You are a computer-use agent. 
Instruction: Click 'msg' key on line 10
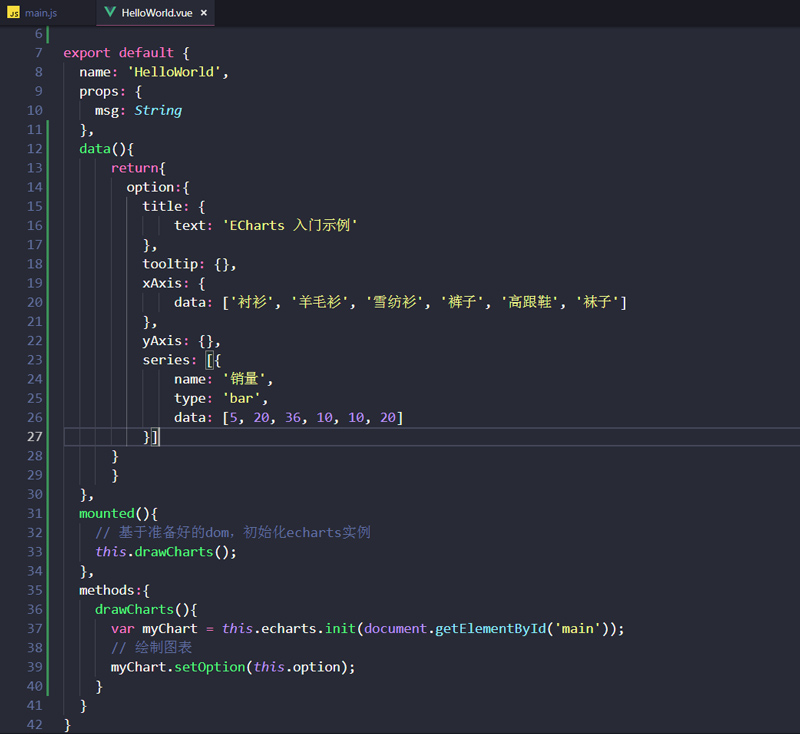click(107, 111)
